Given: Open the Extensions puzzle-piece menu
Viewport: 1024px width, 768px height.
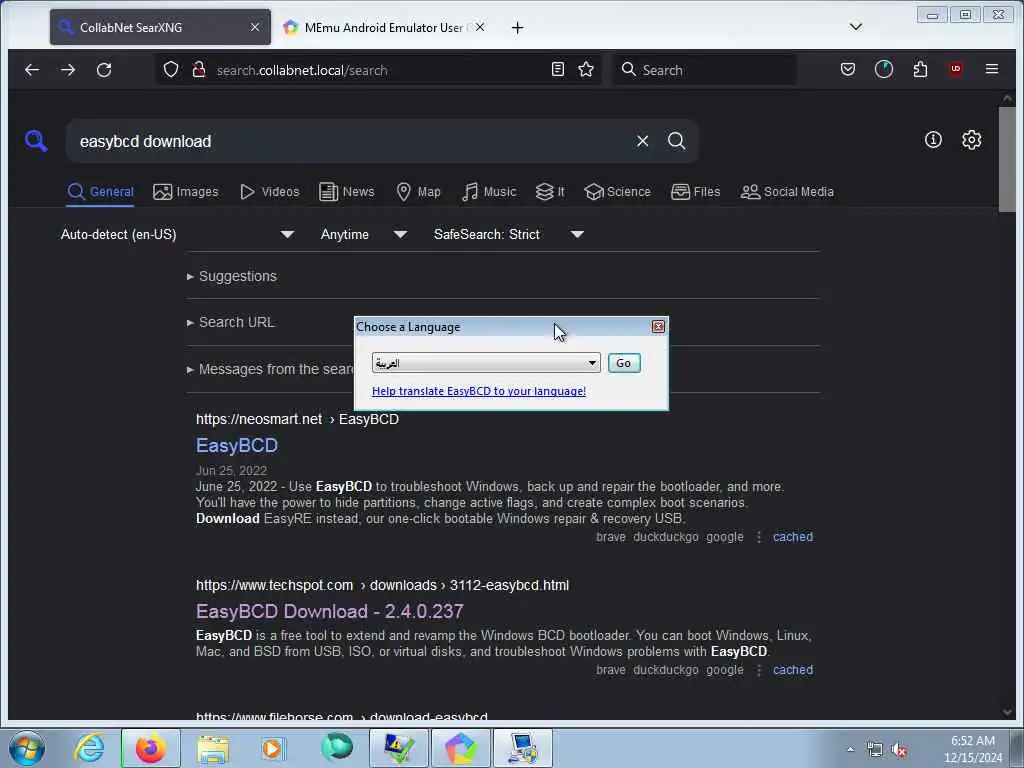Looking at the screenshot, I should click(x=920, y=69).
